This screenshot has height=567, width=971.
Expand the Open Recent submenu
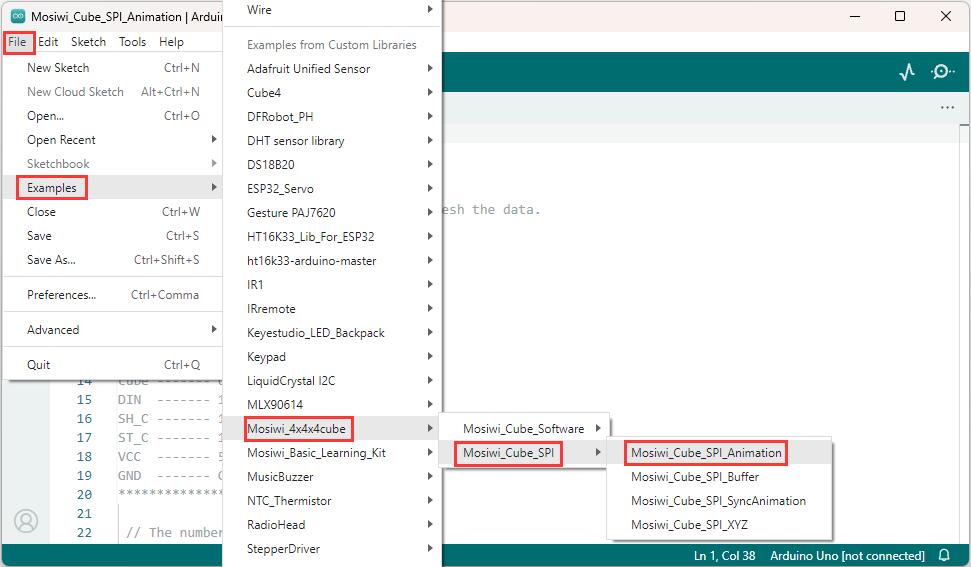(113, 140)
